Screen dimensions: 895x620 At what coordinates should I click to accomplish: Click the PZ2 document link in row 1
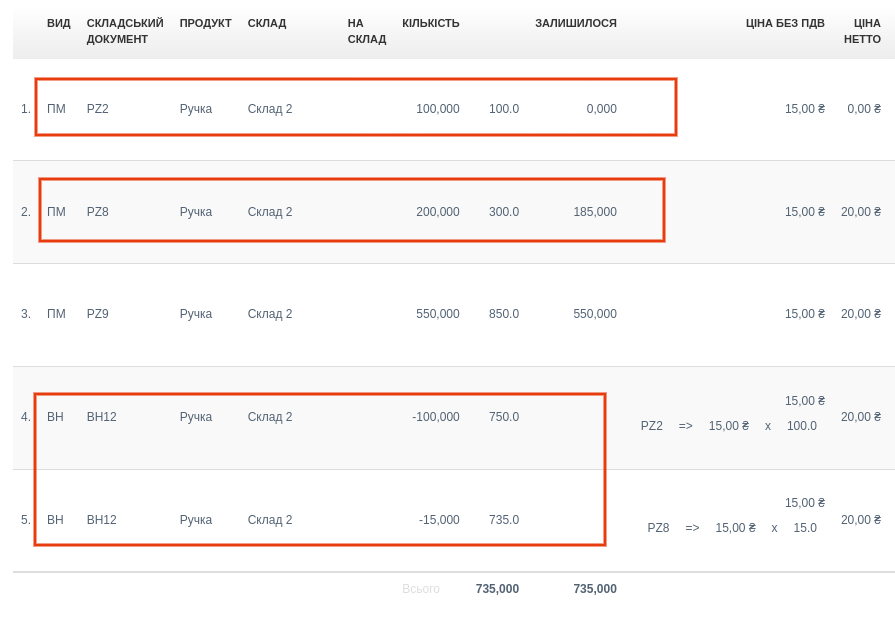click(x=98, y=109)
